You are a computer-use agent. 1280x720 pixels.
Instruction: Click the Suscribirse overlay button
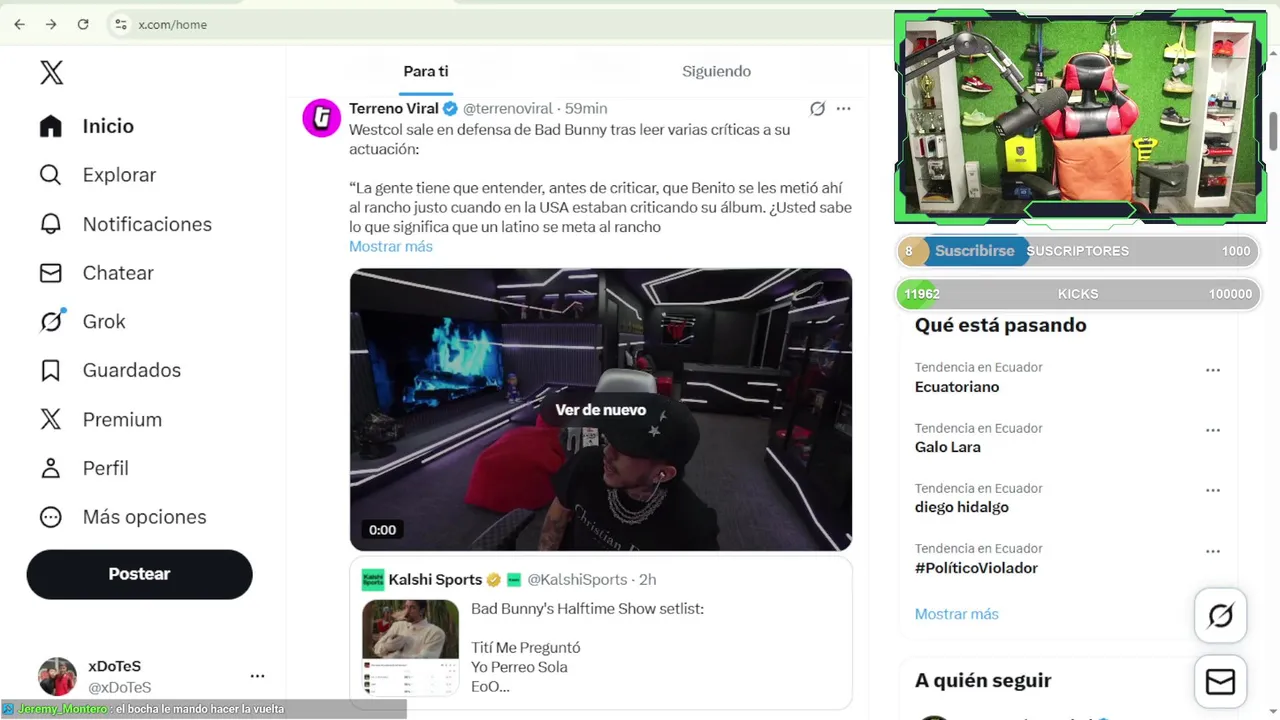coord(974,251)
